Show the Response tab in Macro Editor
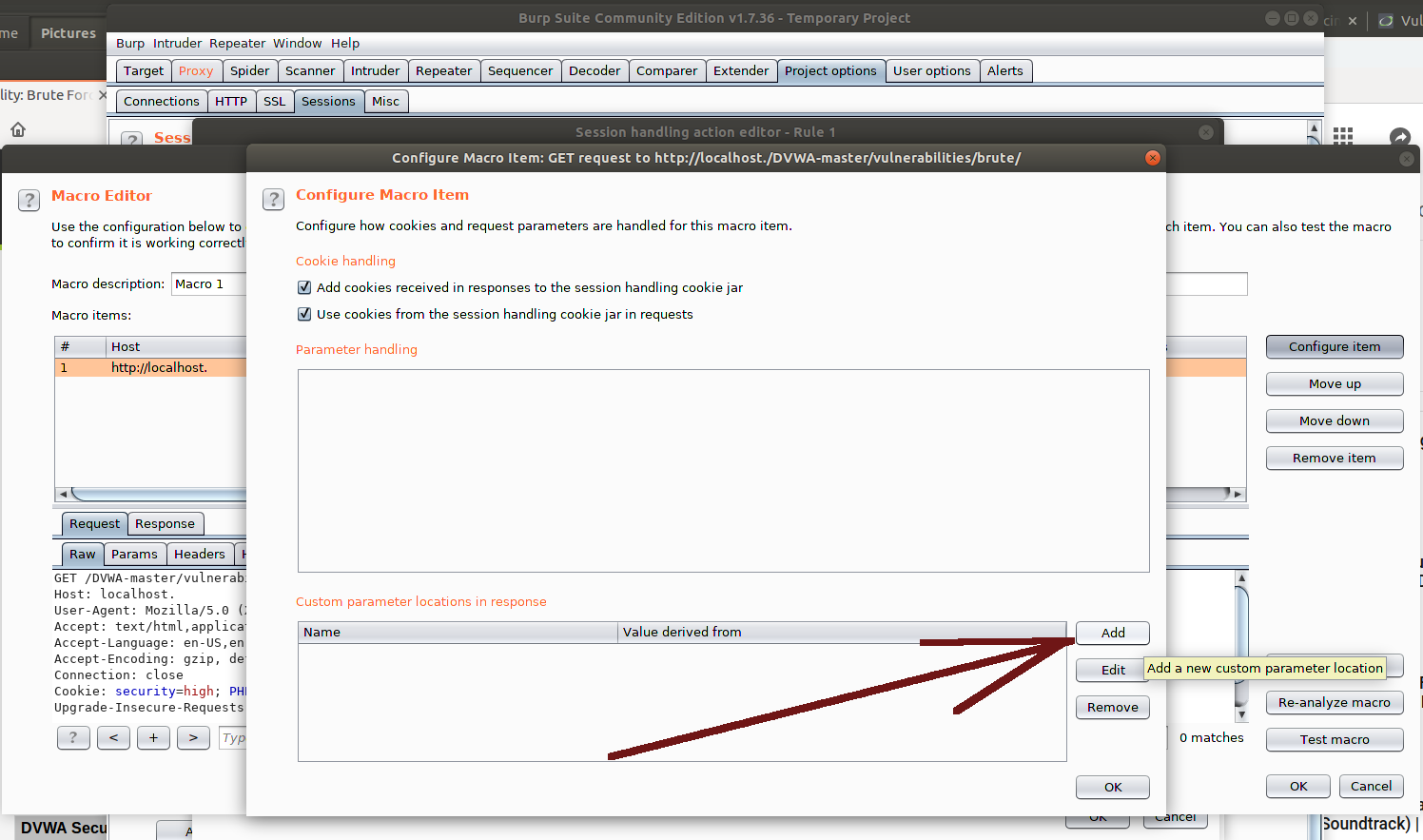This screenshot has height=840, width=1423. tap(165, 523)
